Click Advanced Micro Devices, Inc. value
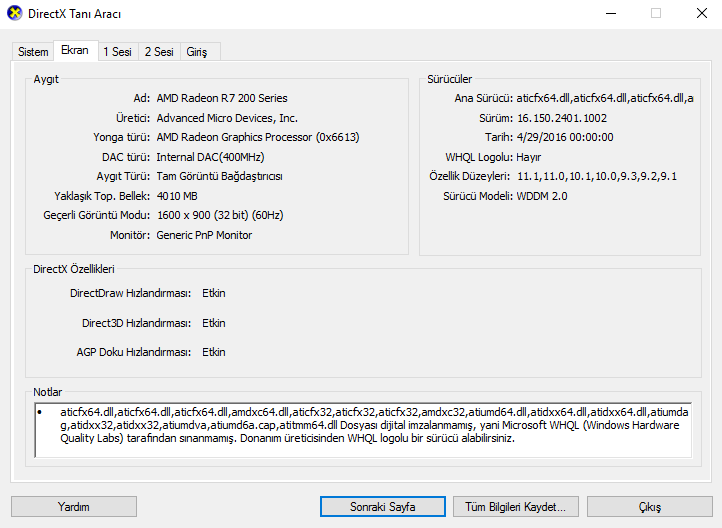This screenshot has height=528, width=722. pos(227,118)
